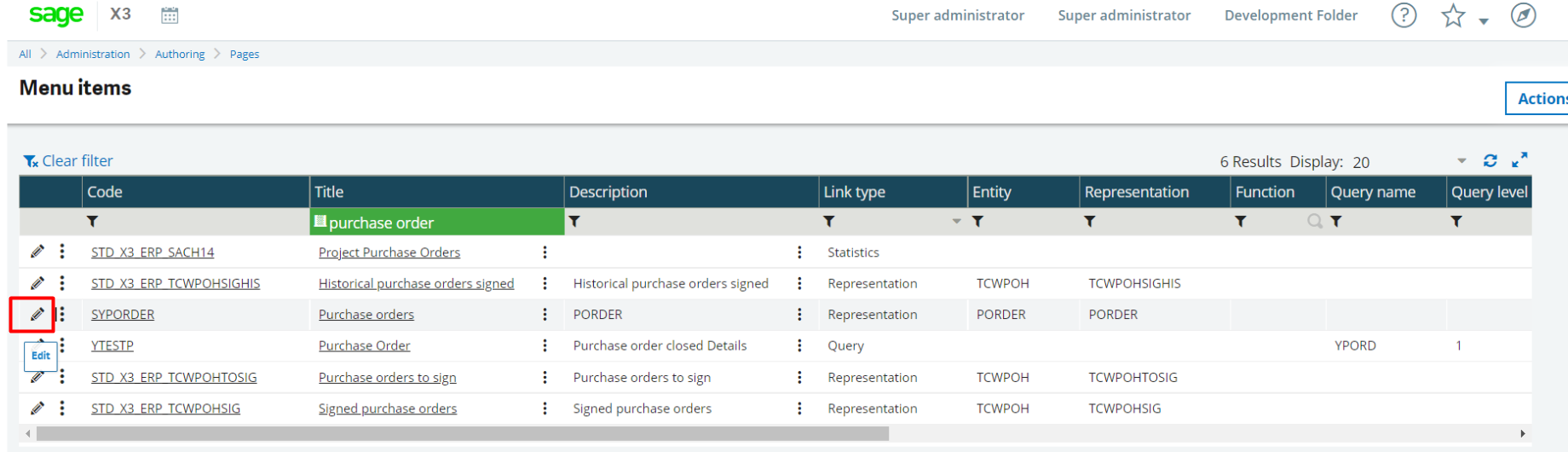
Task: Click the calendar icon beside X3
Action: pyautogui.click(x=170, y=15)
